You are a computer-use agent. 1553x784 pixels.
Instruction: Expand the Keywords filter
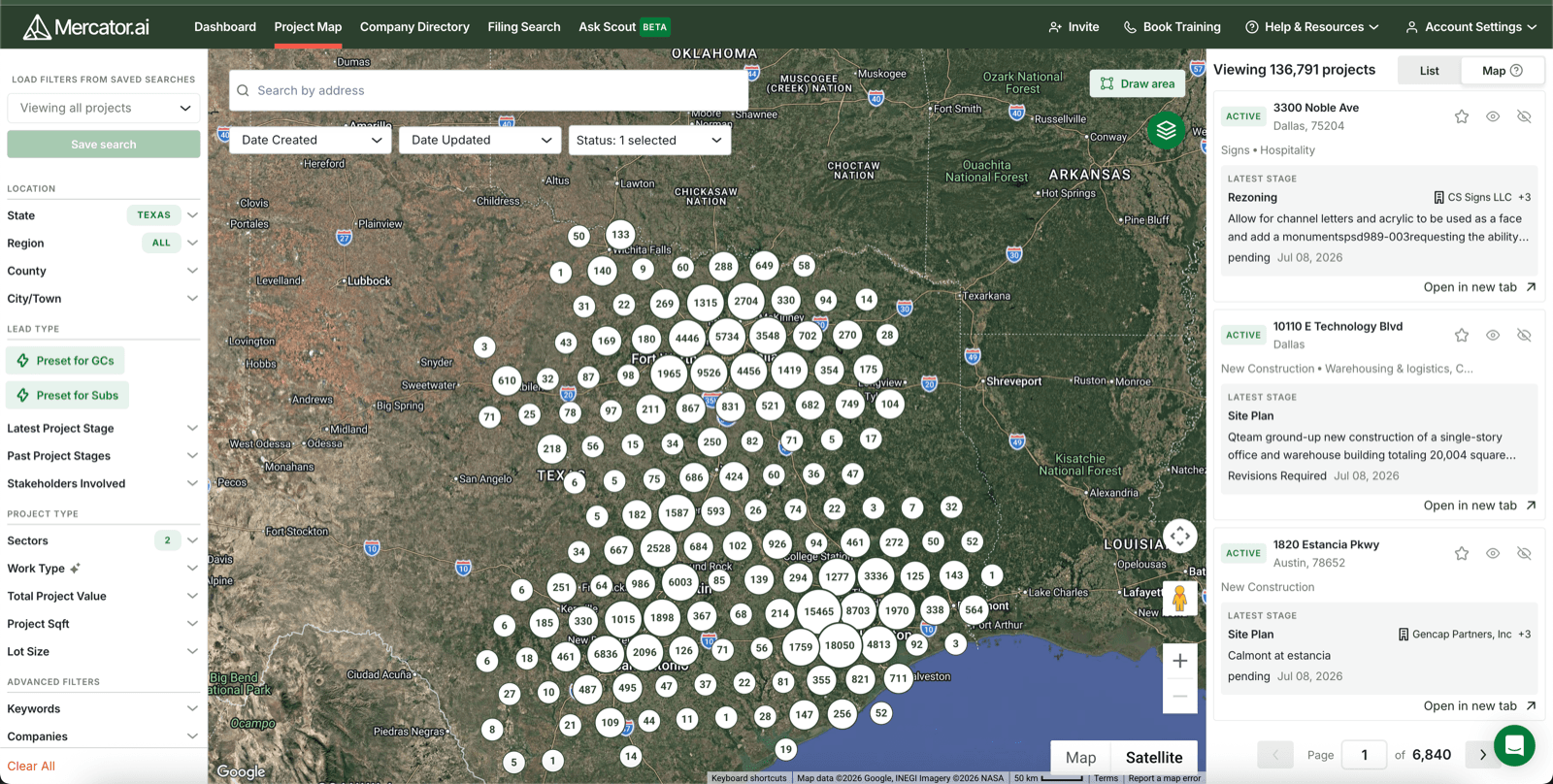pyautogui.click(x=103, y=708)
